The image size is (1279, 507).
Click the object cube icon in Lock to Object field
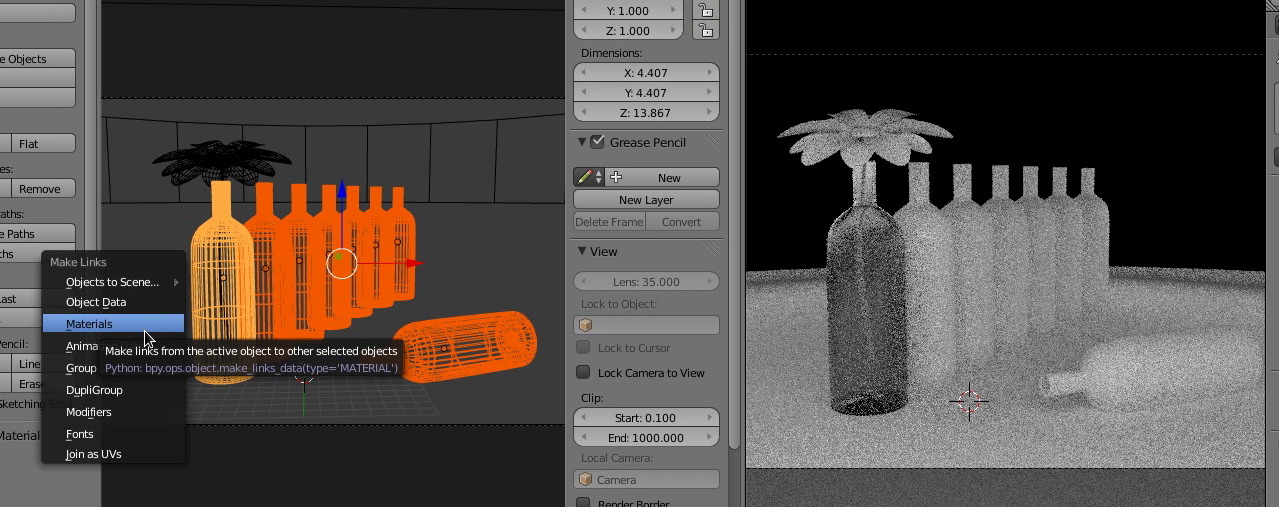pyautogui.click(x=587, y=325)
